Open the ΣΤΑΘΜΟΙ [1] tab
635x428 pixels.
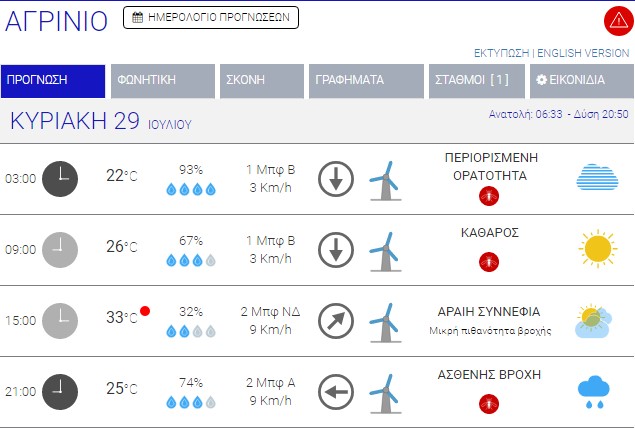click(475, 82)
